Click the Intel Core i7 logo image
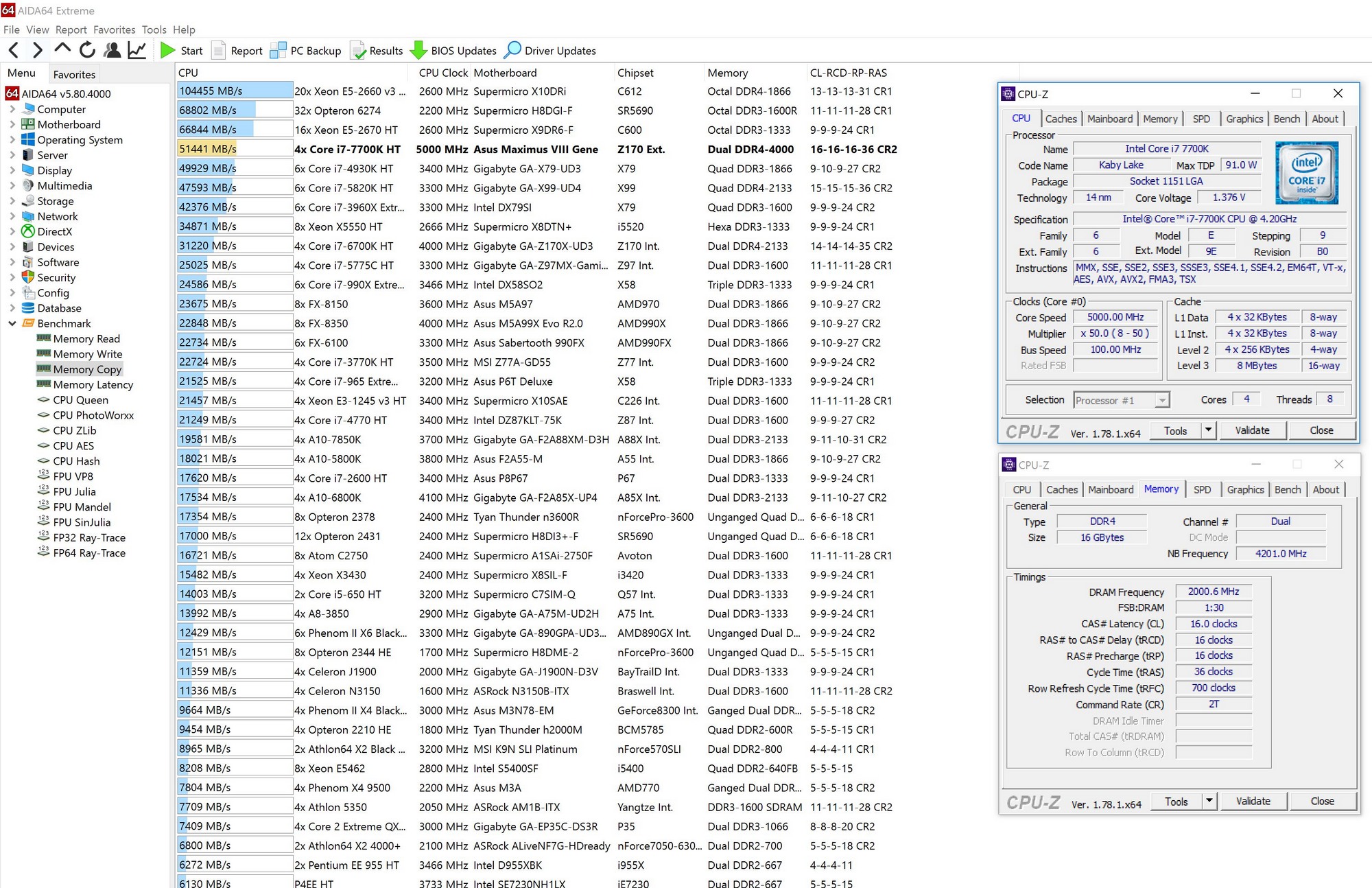Screen dimensions: 1372x888 (1307, 173)
